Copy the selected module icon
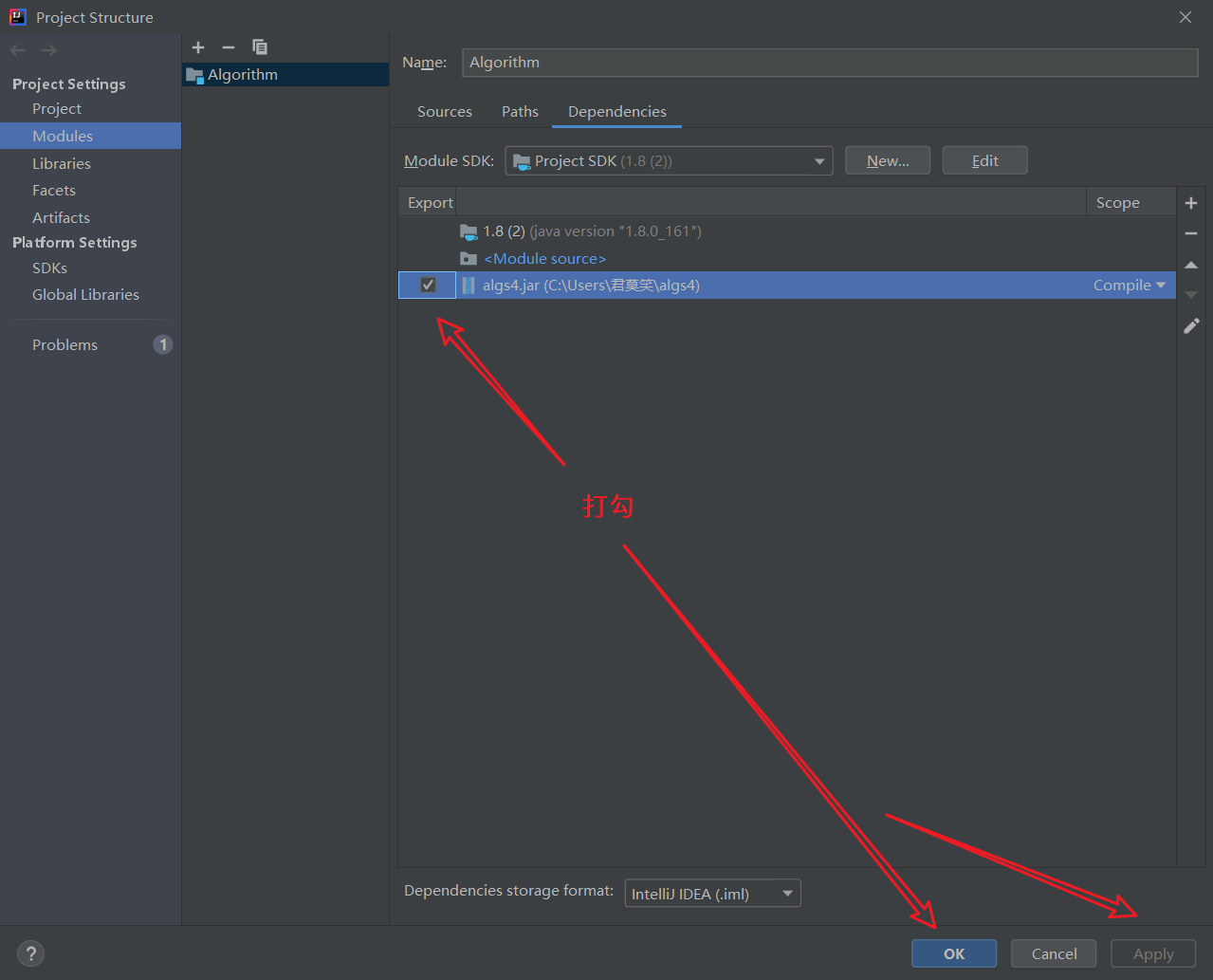1213x980 pixels. [260, 47]
